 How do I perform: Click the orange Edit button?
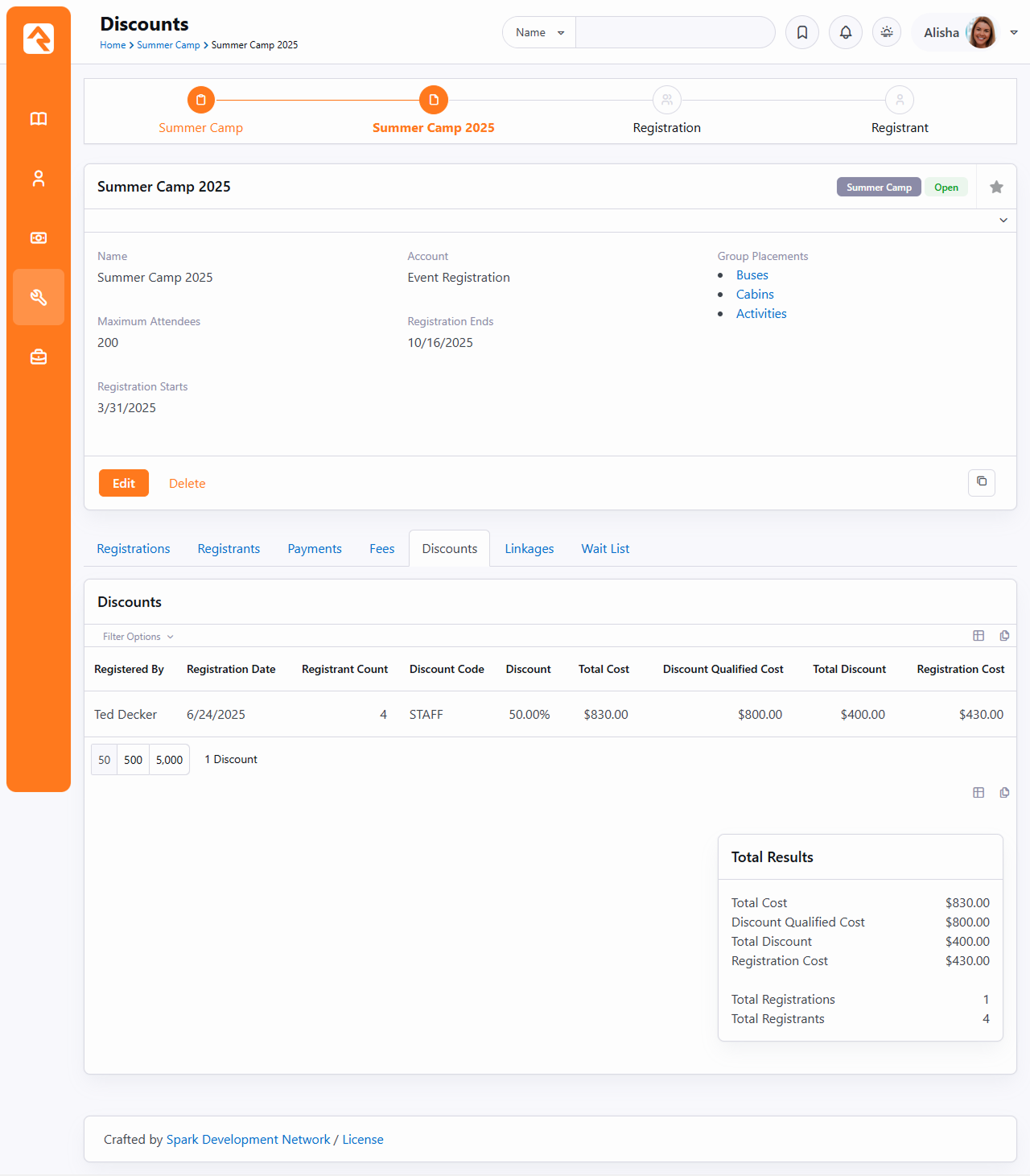(x=124, y=483)
